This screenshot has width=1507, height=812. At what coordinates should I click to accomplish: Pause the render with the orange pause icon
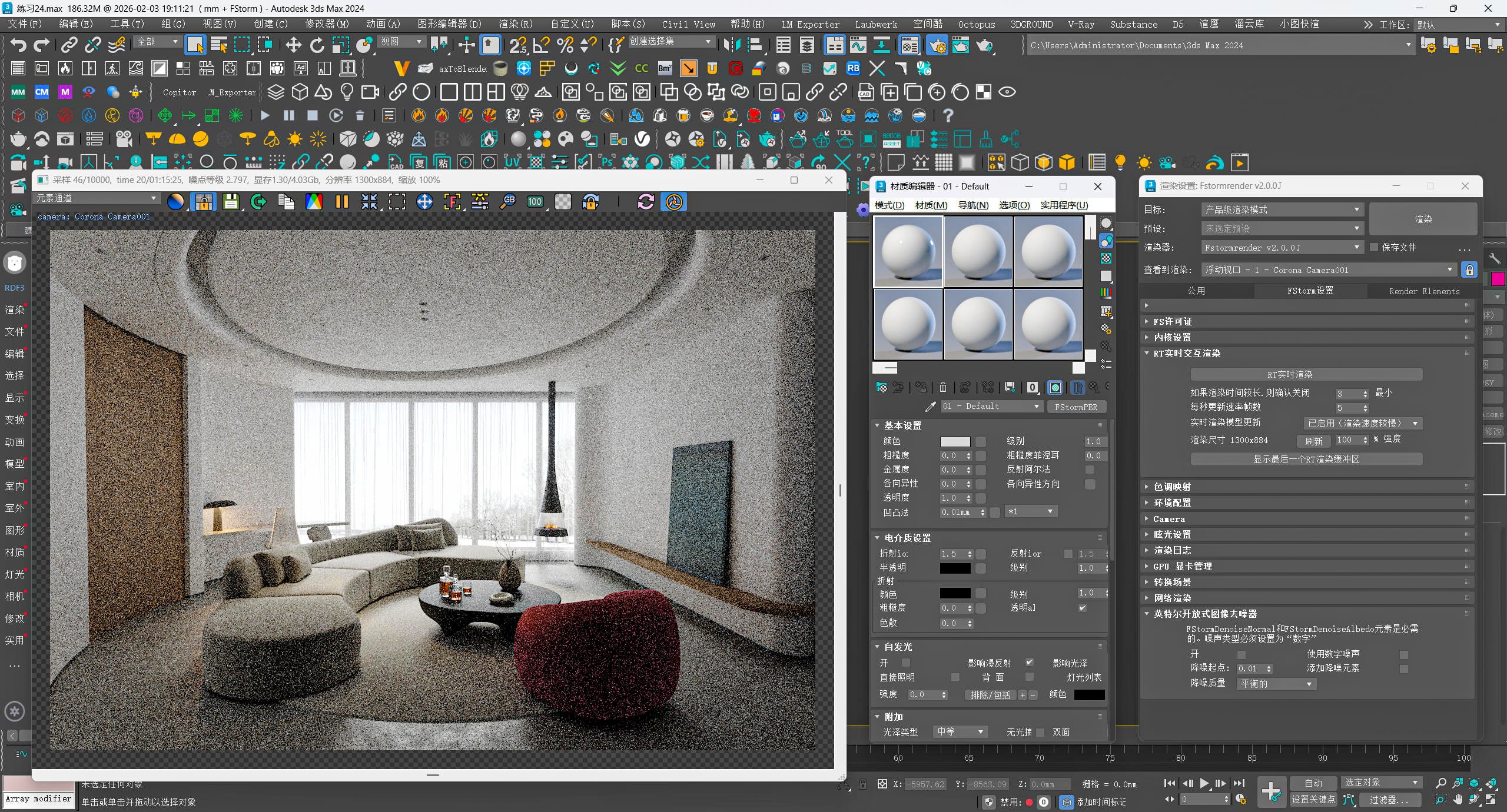(x=341, y=202)
